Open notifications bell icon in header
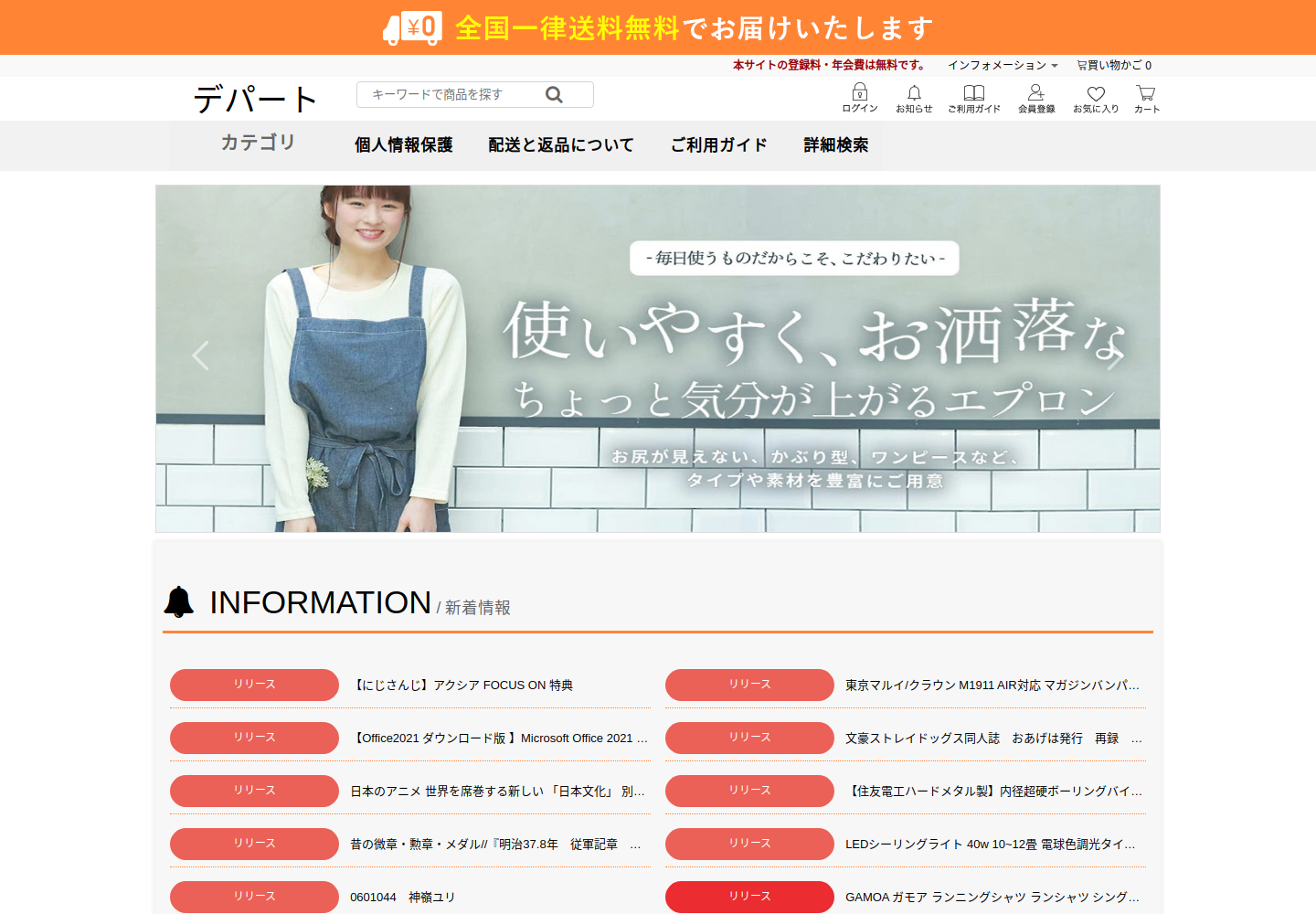 (914, 98)
